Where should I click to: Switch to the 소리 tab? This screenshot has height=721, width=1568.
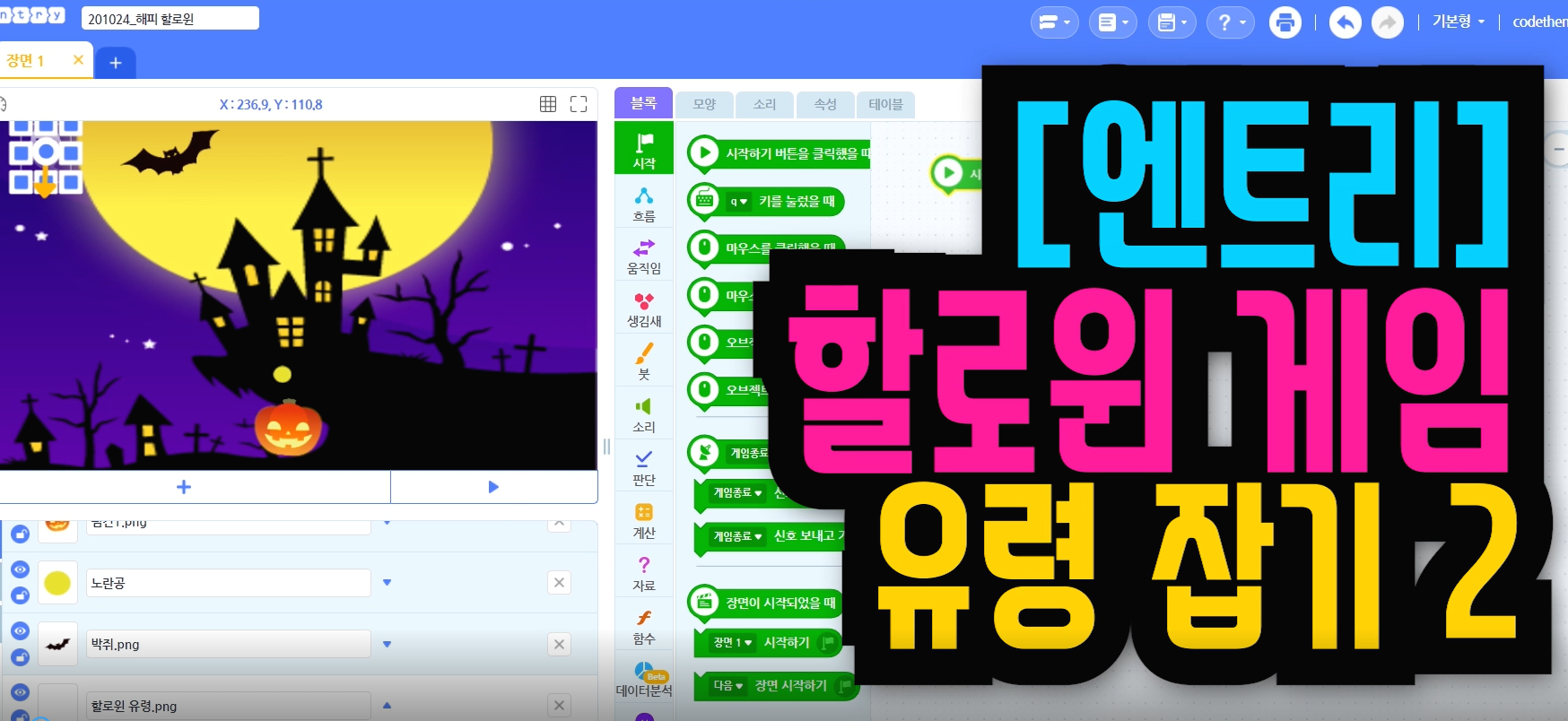[764, 105]
